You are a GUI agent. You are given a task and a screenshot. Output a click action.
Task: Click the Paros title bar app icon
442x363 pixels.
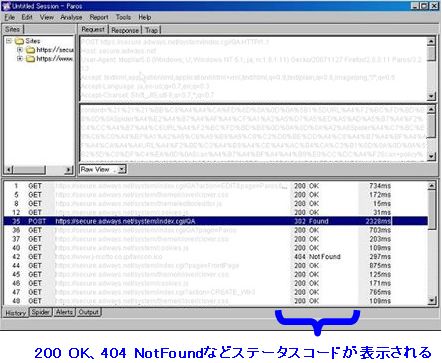coord(7,6)
